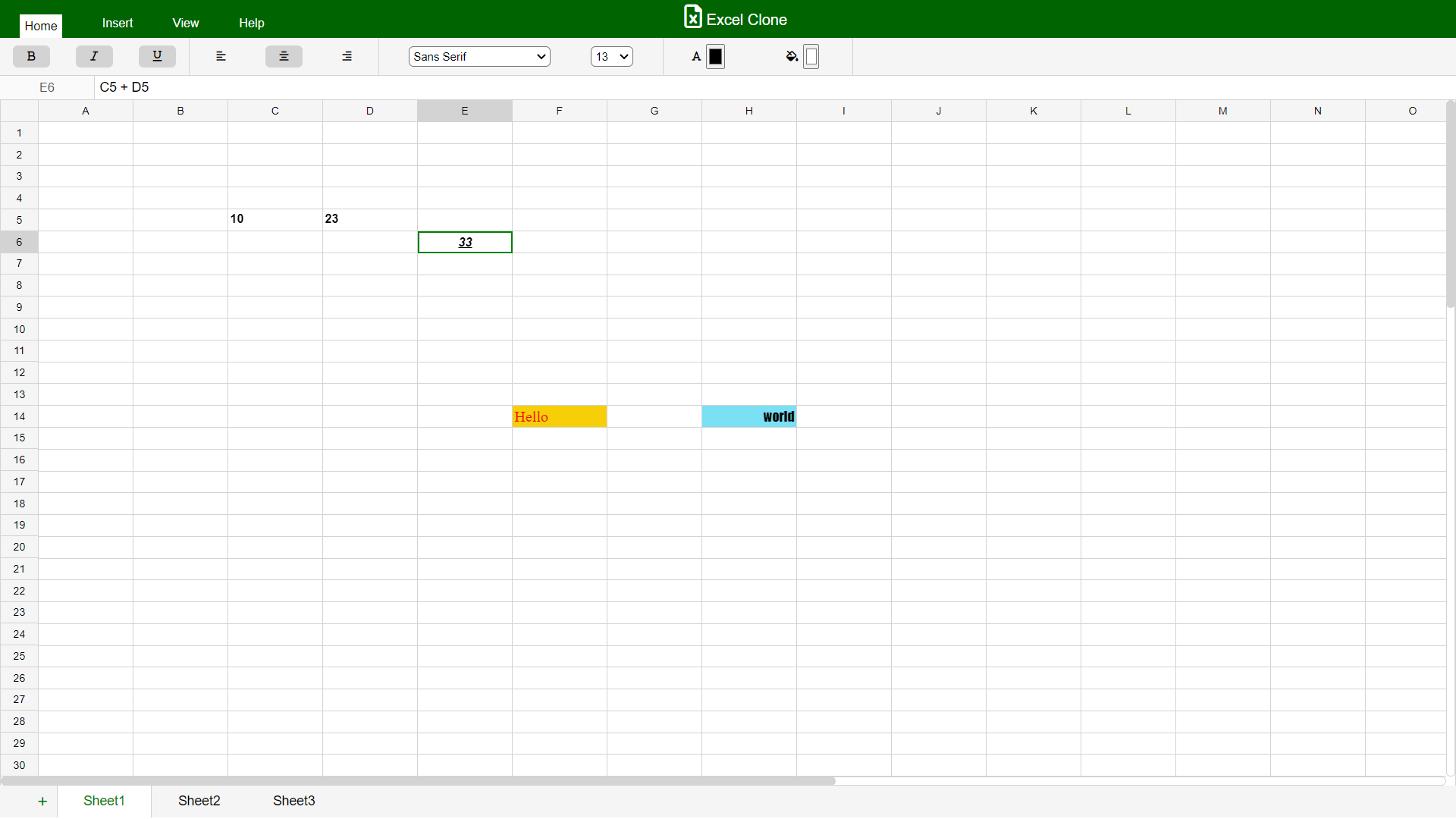Open the Insert menu
Screen dimensions: 1456x819
pyautogui.click(x=118, y=23)
